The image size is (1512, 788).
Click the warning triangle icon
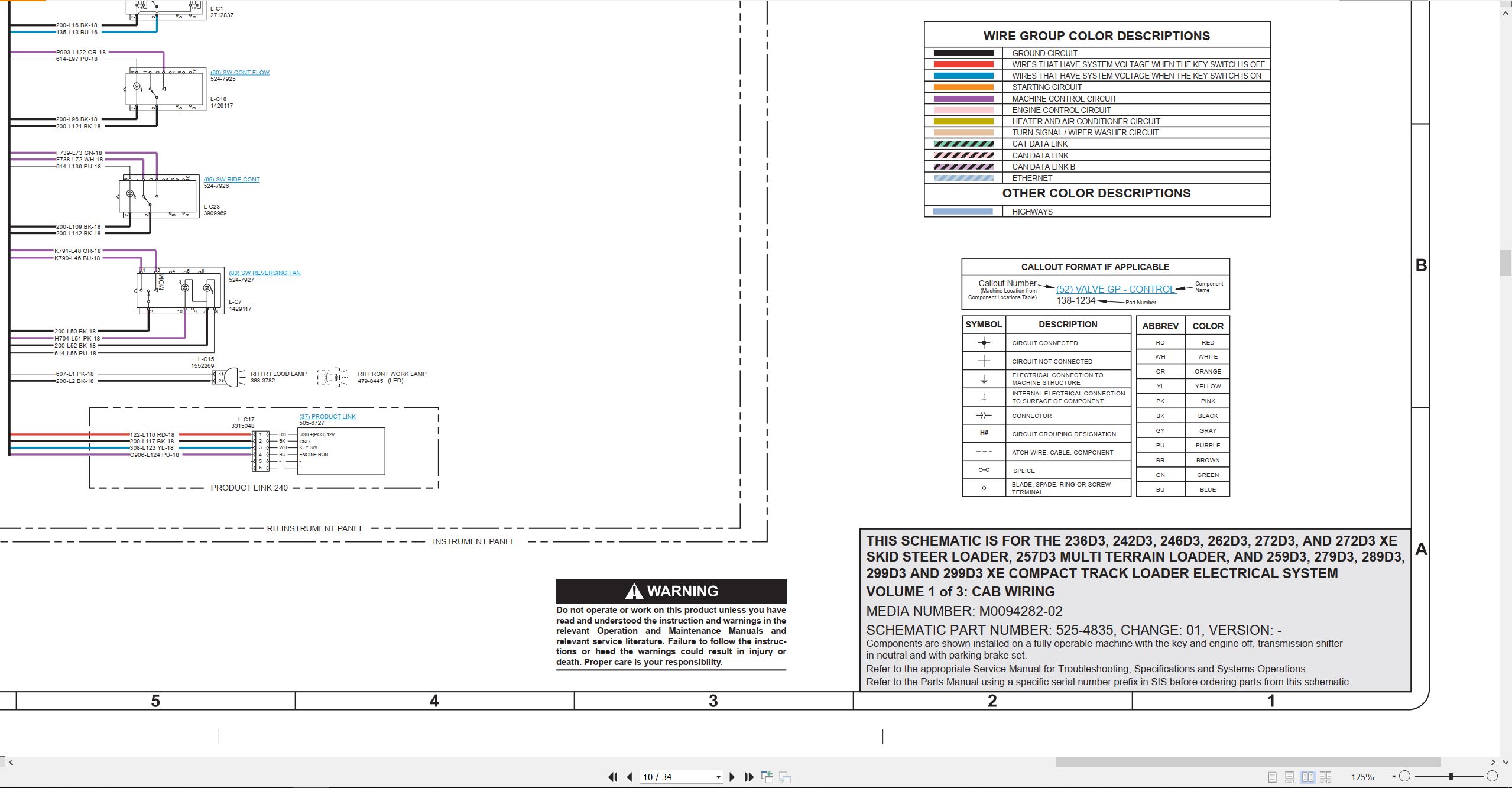click(634, 591)
